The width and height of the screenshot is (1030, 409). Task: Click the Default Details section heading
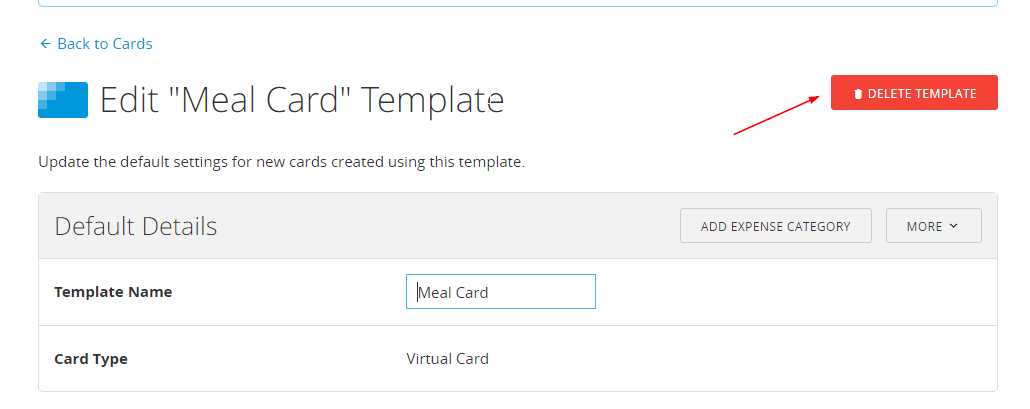136,226
